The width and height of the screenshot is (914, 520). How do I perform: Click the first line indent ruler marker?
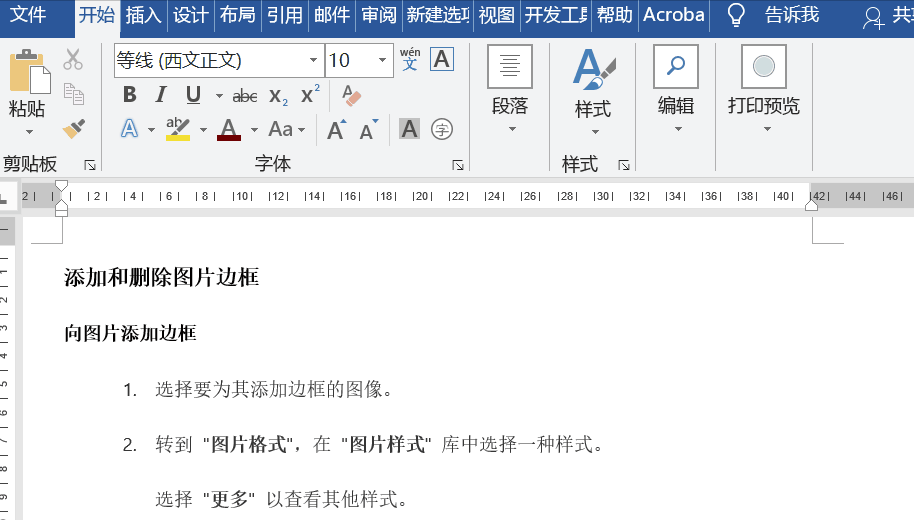[61, 186]
